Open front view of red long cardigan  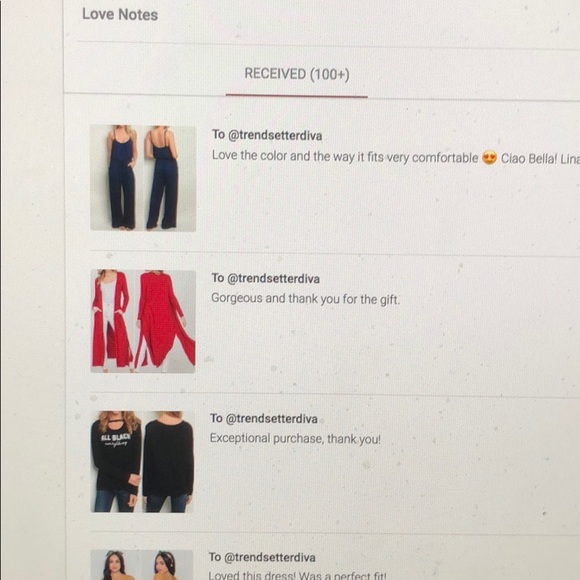(x=115, y=321)
